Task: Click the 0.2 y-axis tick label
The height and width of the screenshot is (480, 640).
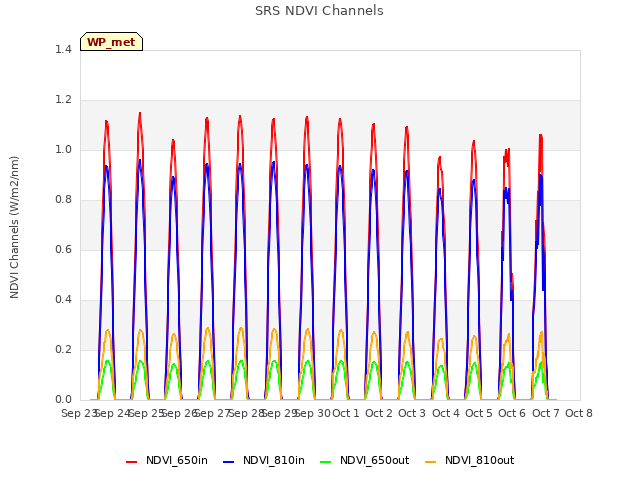Action: point(63,349)
